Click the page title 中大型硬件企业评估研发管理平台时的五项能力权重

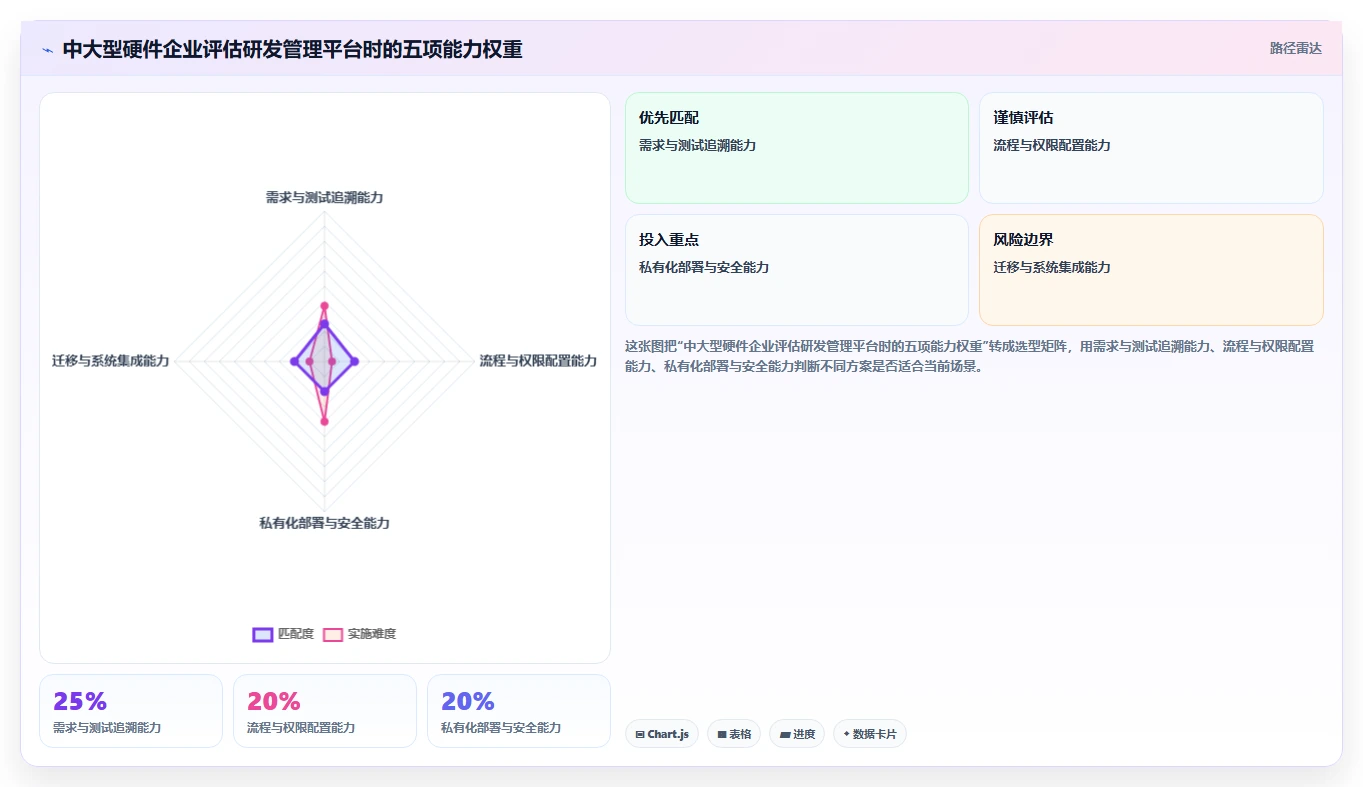pos(292,49)
